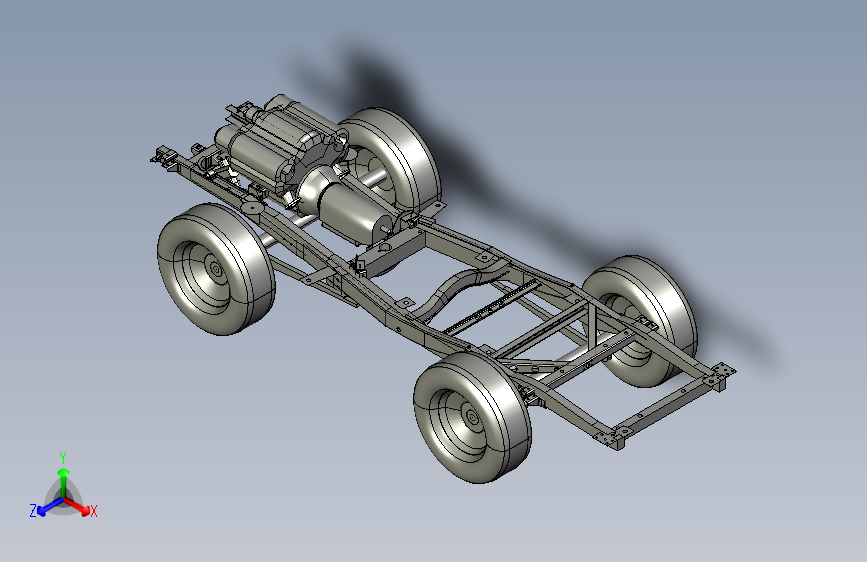Select the wheel partly hidden behind the engine

point(393,160)
